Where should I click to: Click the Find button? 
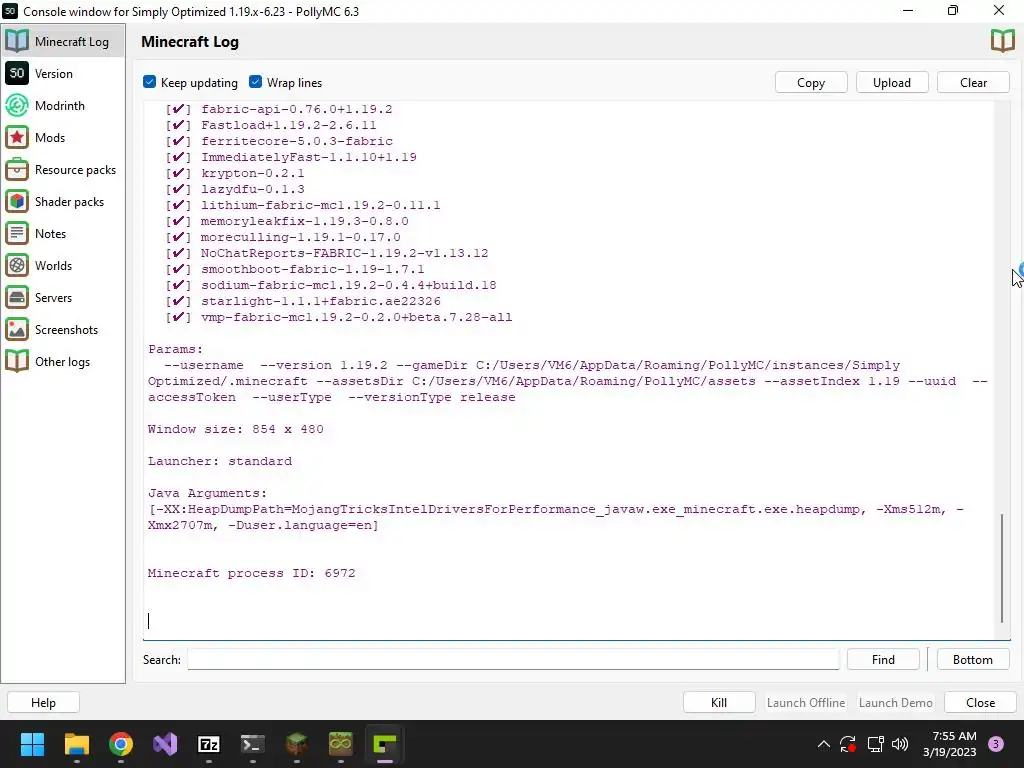(x=883, y=660)
